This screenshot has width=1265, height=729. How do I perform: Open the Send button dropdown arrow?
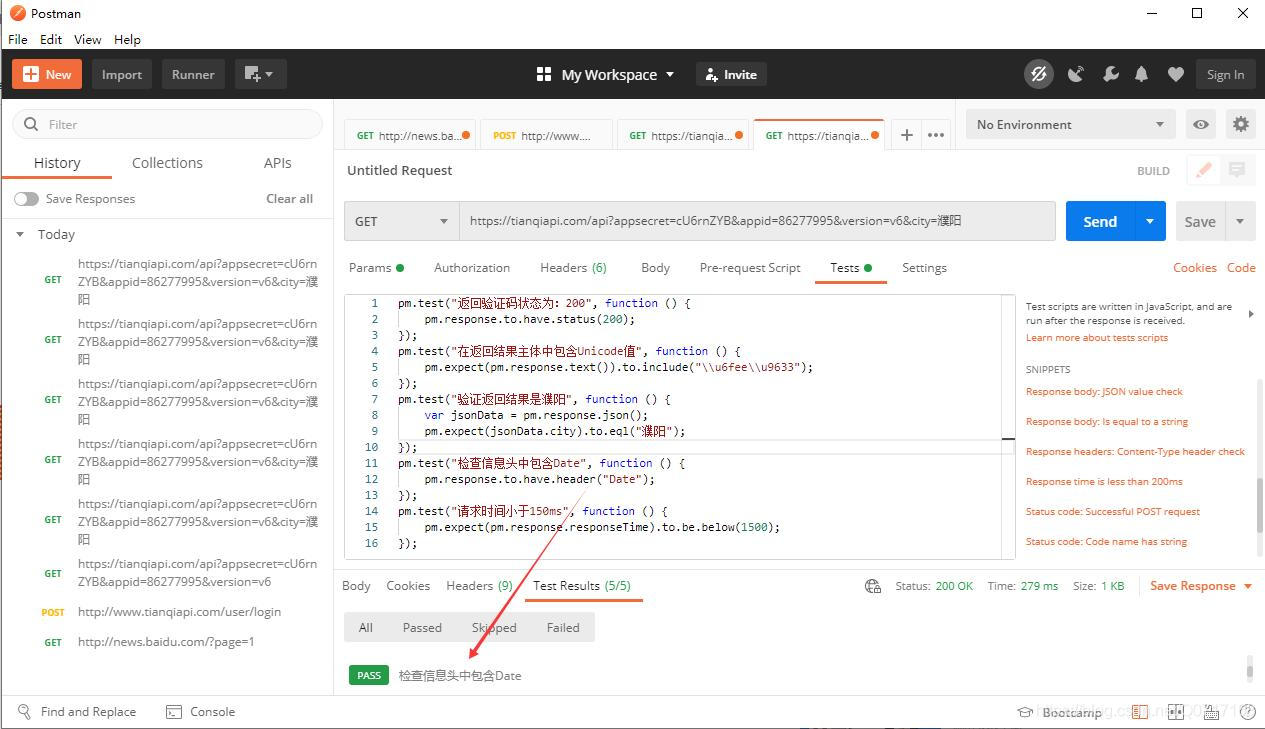1150,221
